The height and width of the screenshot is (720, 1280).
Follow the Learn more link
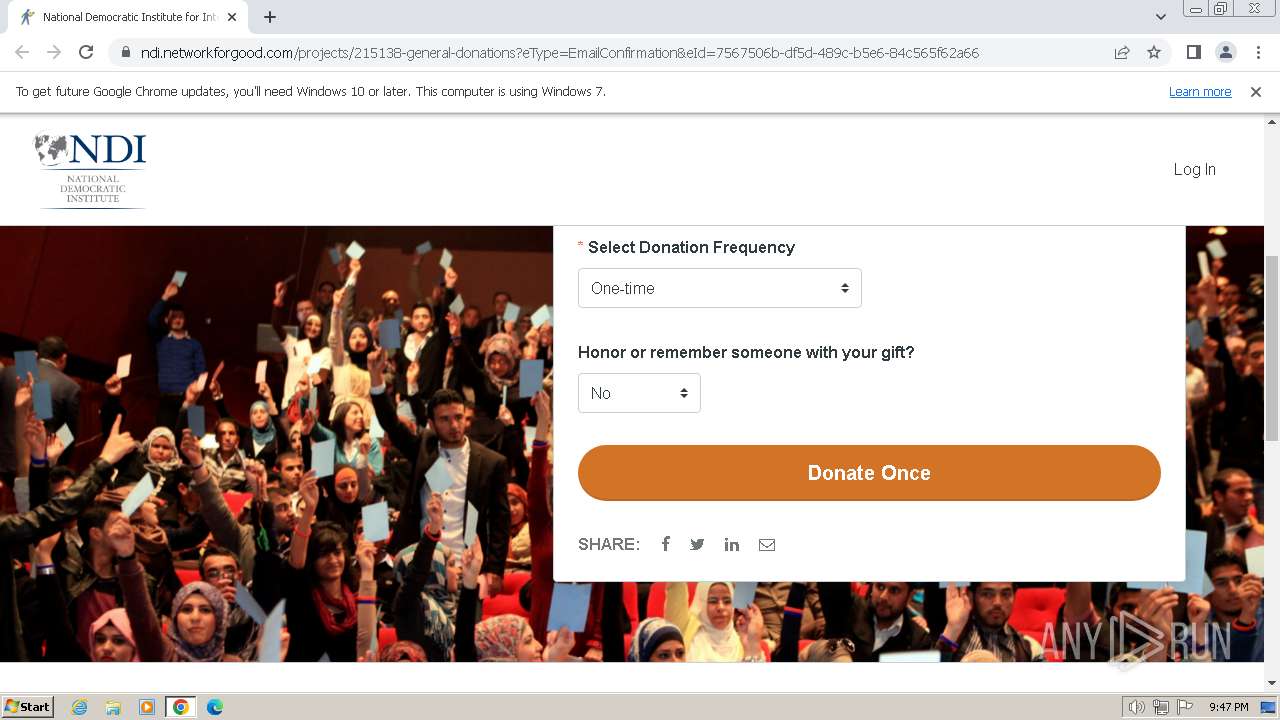pos(1200,91)
